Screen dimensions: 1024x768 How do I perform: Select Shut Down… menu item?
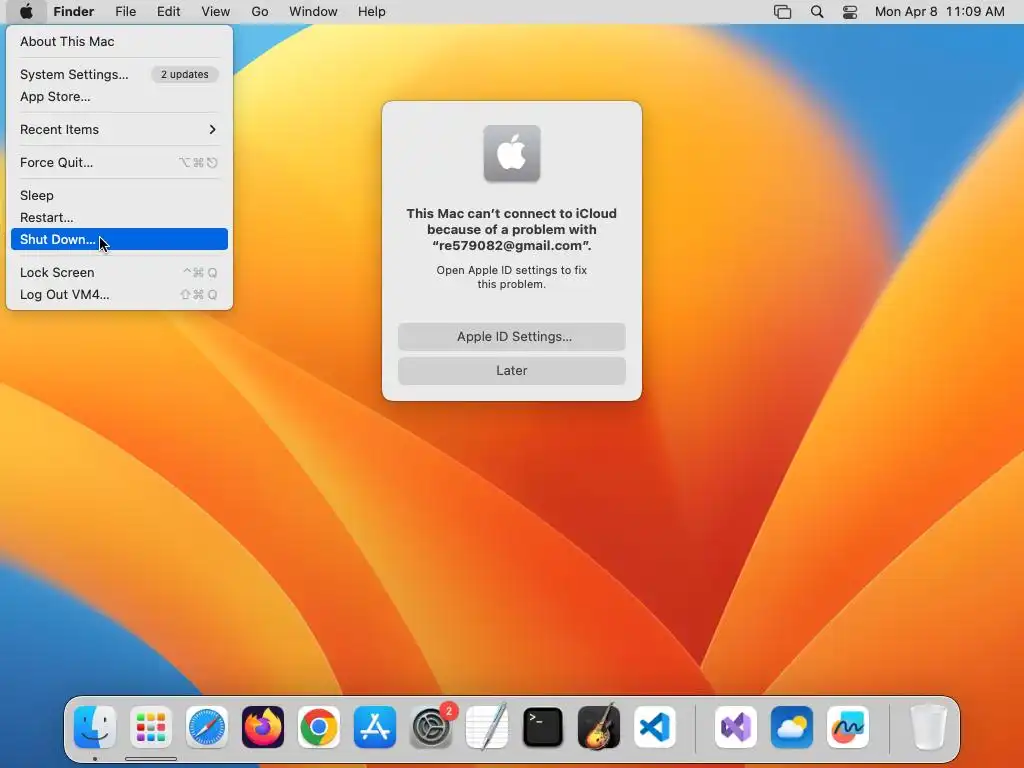coord(119,239)
